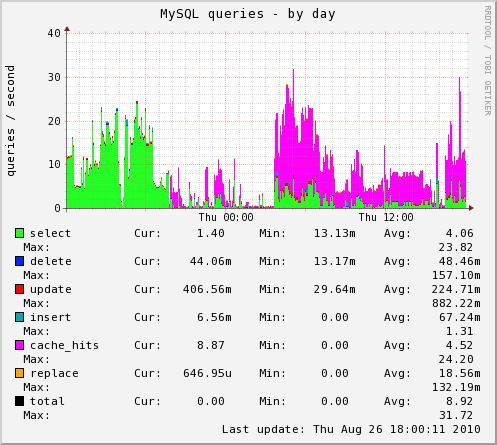Click the orange replace legend swatch

click(19, 373)
